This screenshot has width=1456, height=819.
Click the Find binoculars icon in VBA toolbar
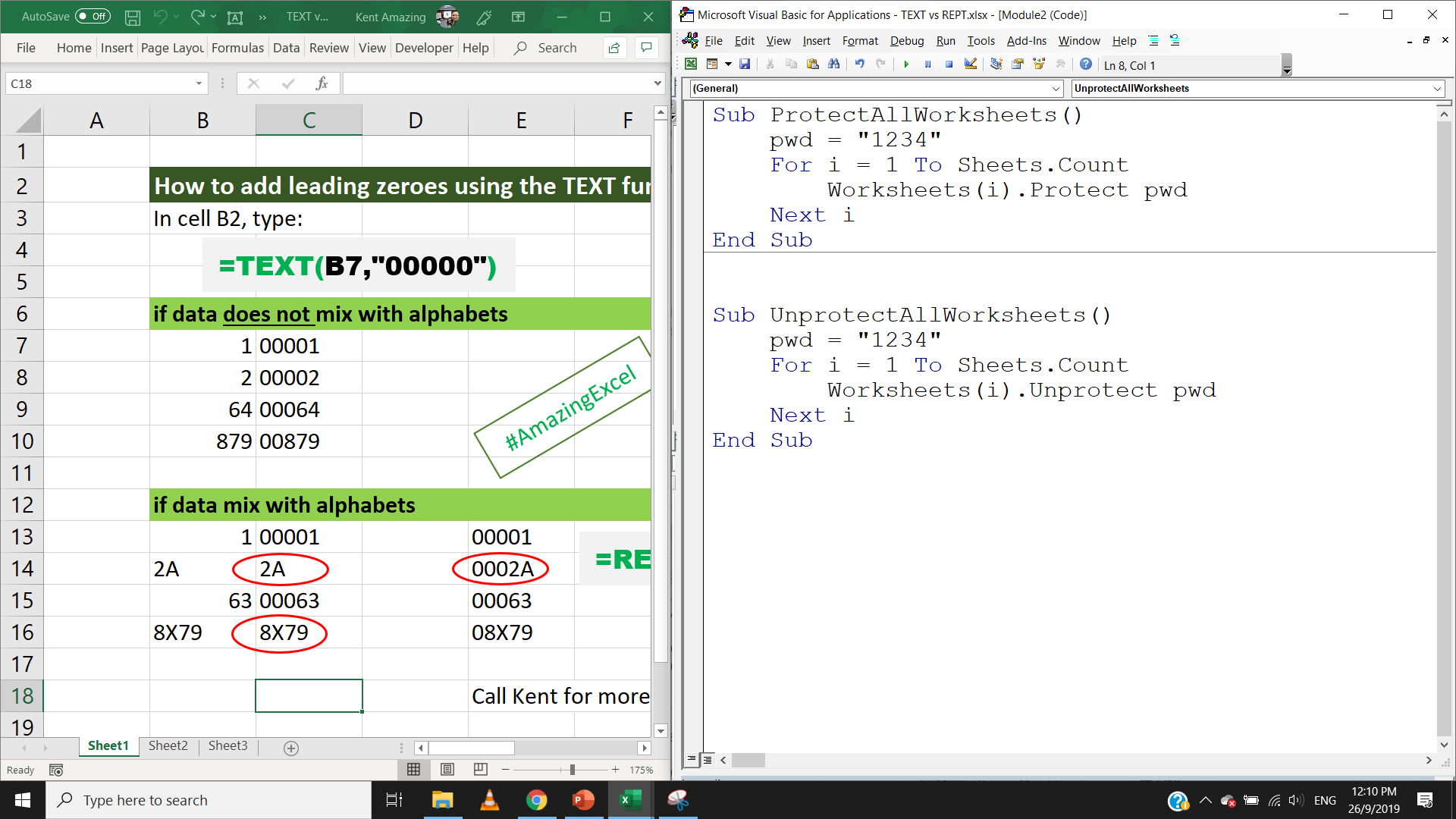tap(834, 64)
